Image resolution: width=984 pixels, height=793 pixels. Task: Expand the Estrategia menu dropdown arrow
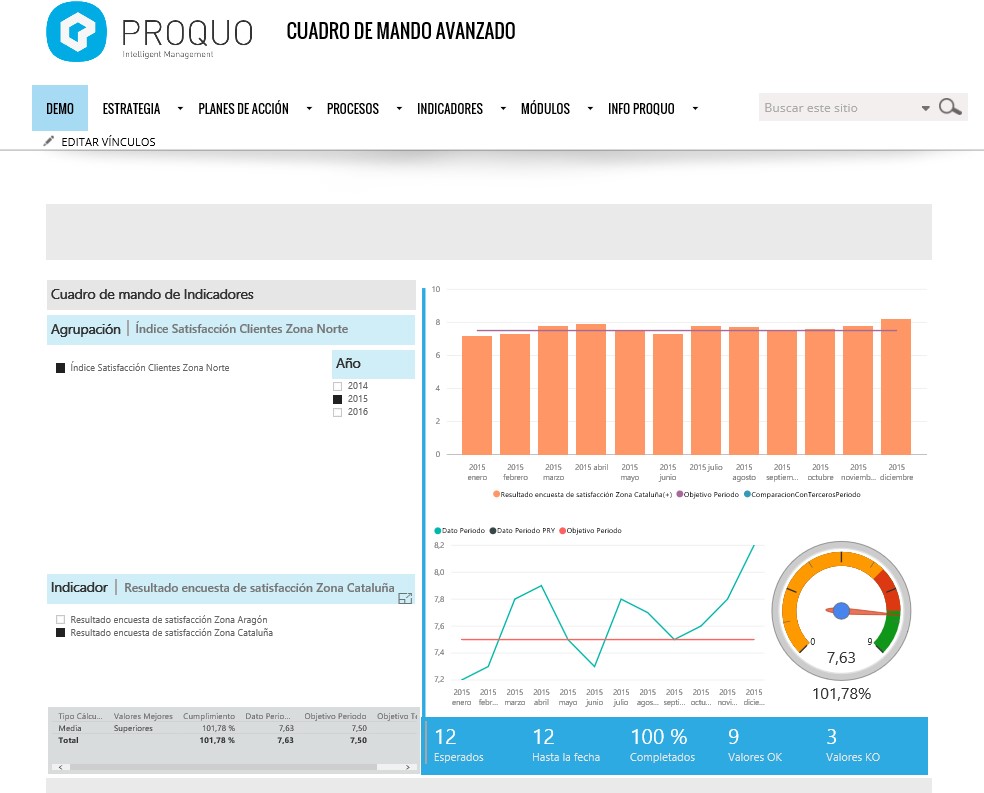pyautogui.click(x=180, y=109)
